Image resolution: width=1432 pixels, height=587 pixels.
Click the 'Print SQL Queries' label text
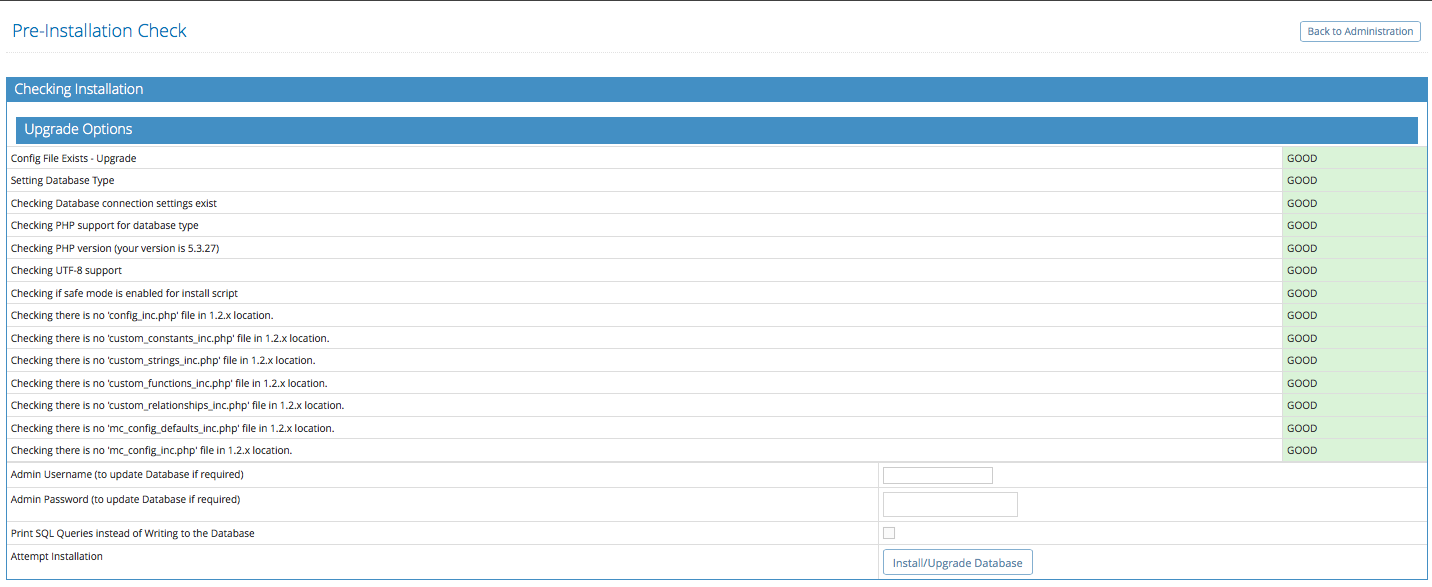(x=132, y=533)
